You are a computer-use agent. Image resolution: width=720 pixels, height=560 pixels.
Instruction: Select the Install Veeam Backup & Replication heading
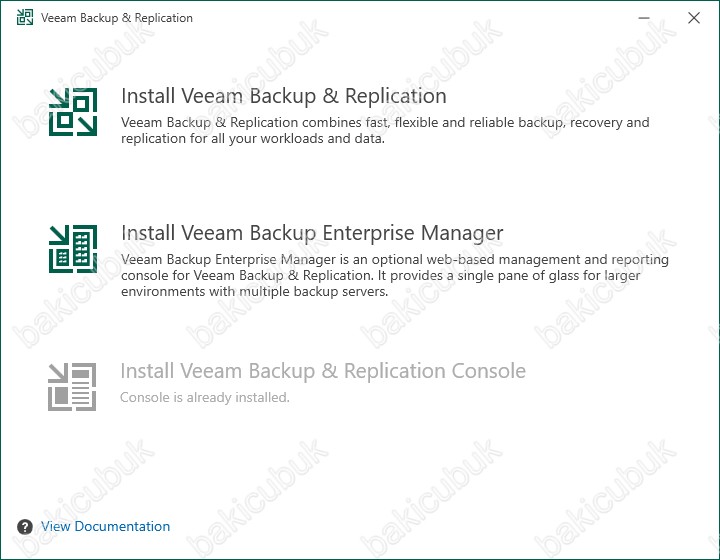[284, 96]
